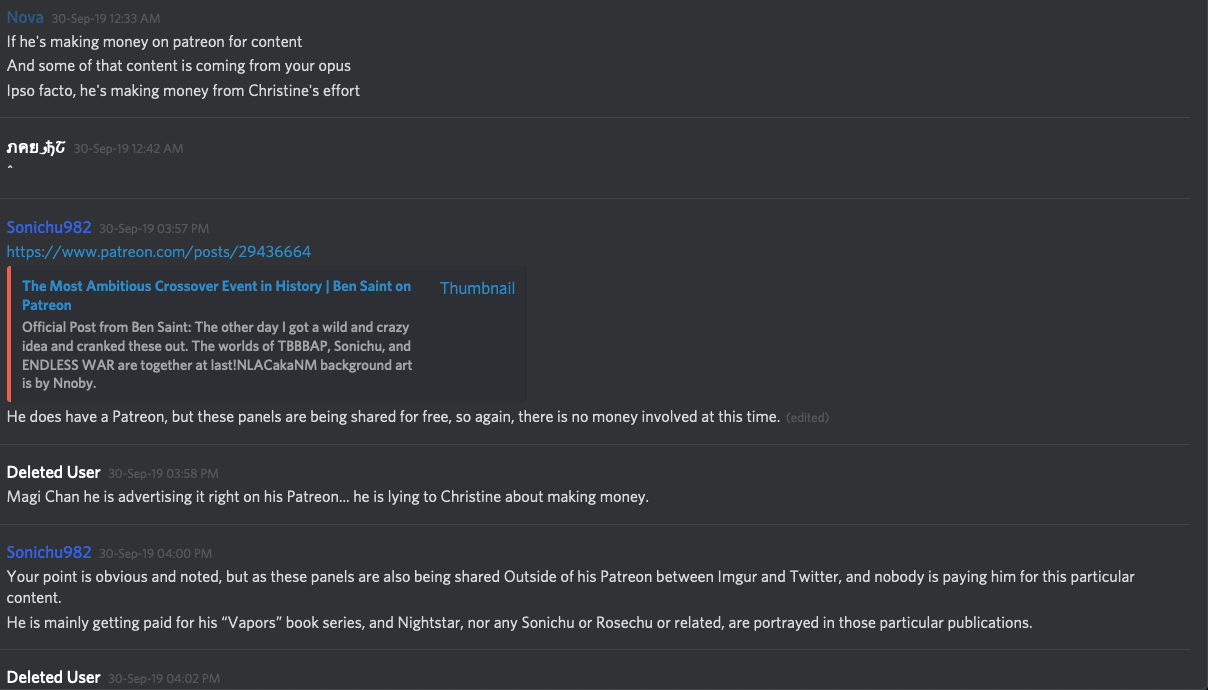Click the Sonichu982 username at 04:00 PM
This screenshot has width=1208, height=690.
49,553
